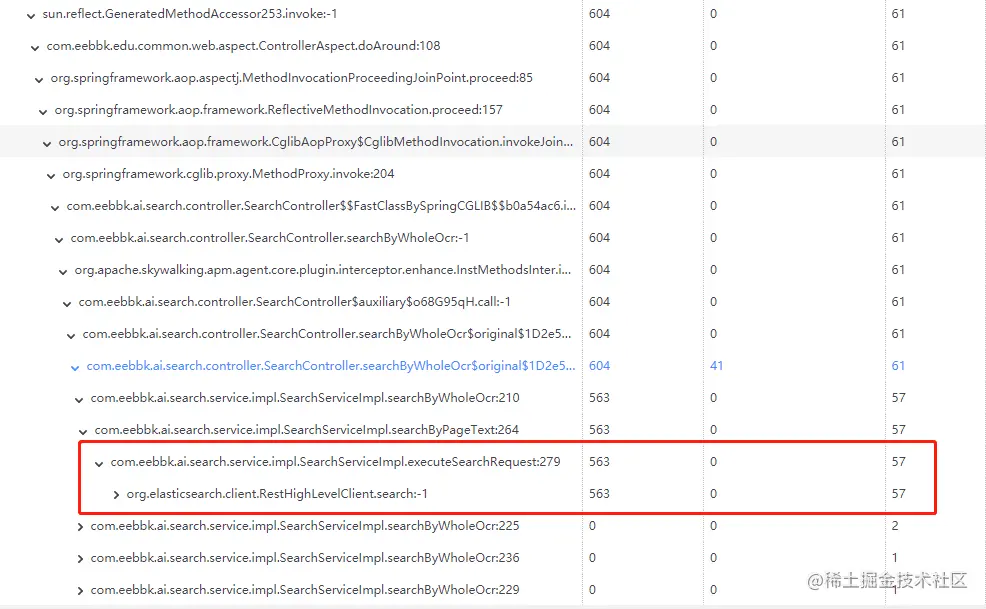Select the org.elasticsearch.client.RestHighLevelClient.search:-1 row text
This screenshot has height=609, width=986.
pos(277,494)
